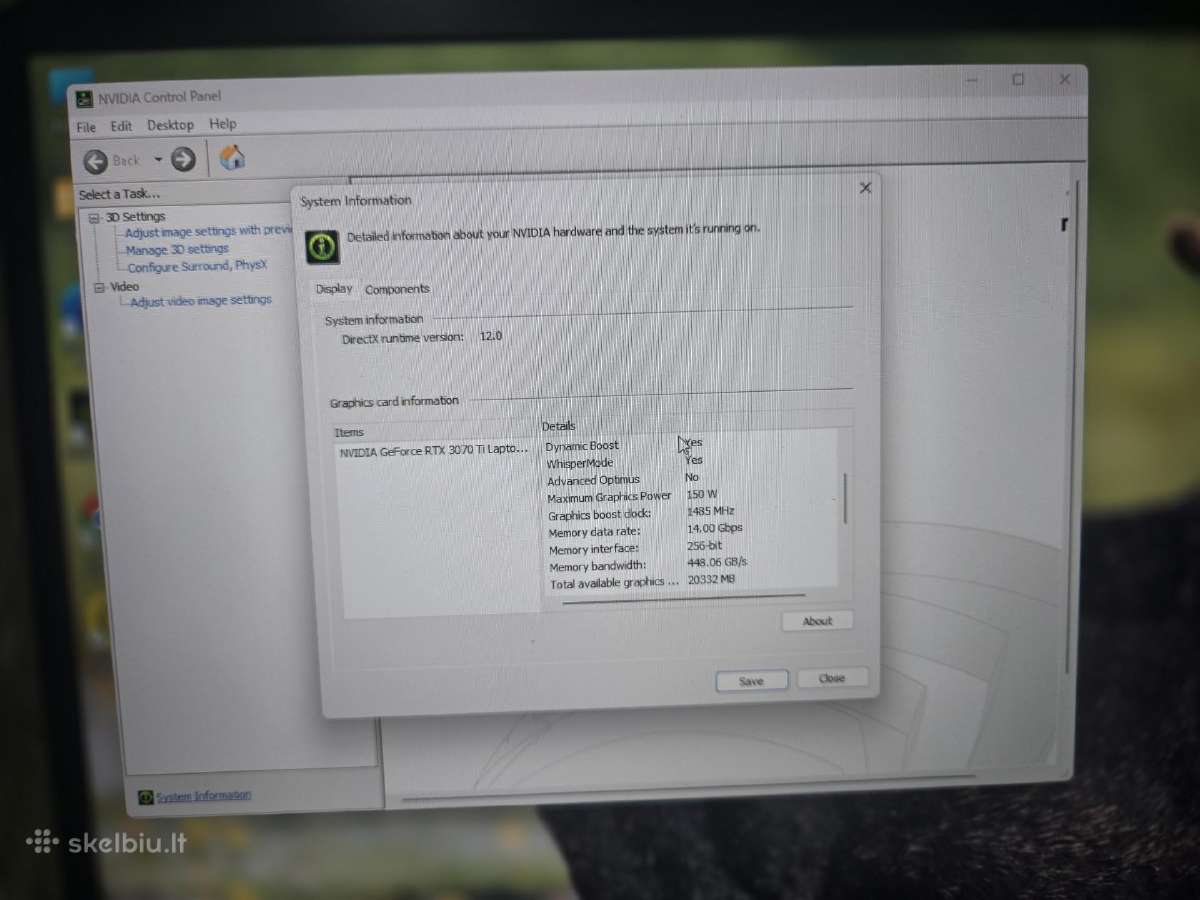Open the Edit menu
Image resolution: width=1200 pixels, height=900 pixels.
121,126
